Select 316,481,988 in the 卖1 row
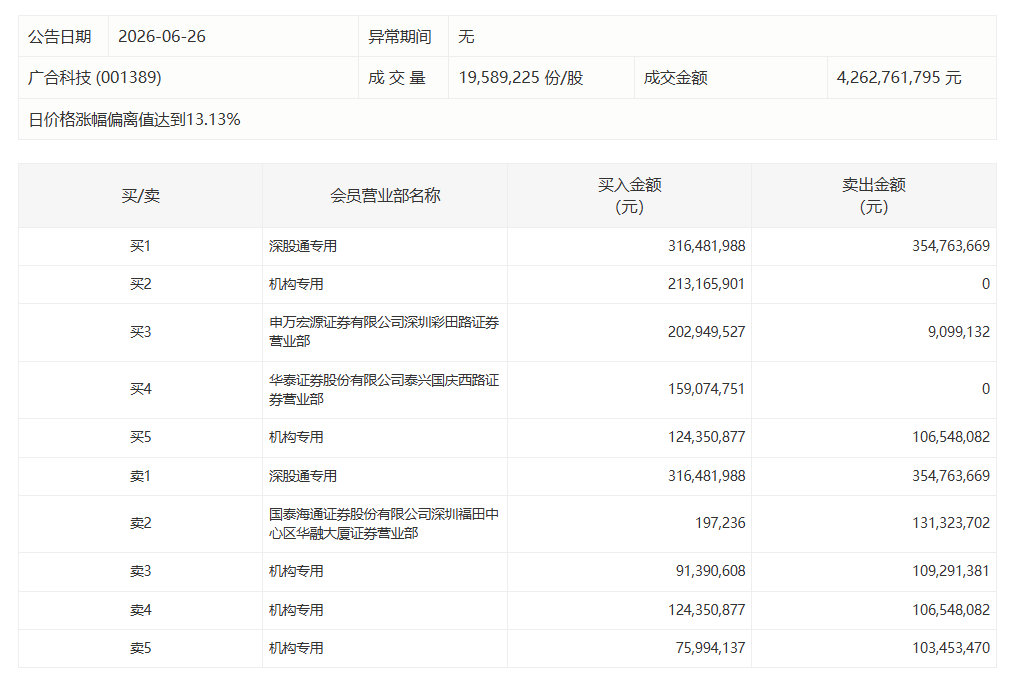The height and width of the screenshot is (690, 1015). [x=706, y=476]
